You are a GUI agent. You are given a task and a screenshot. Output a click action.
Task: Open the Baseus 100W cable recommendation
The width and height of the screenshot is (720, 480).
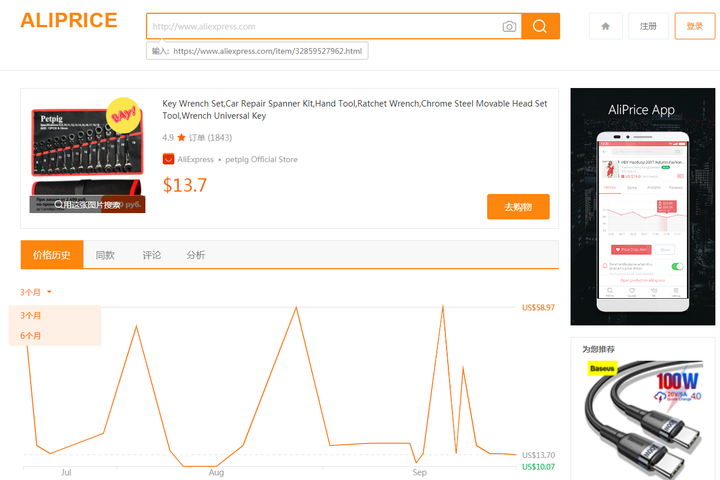pos(643,419)
